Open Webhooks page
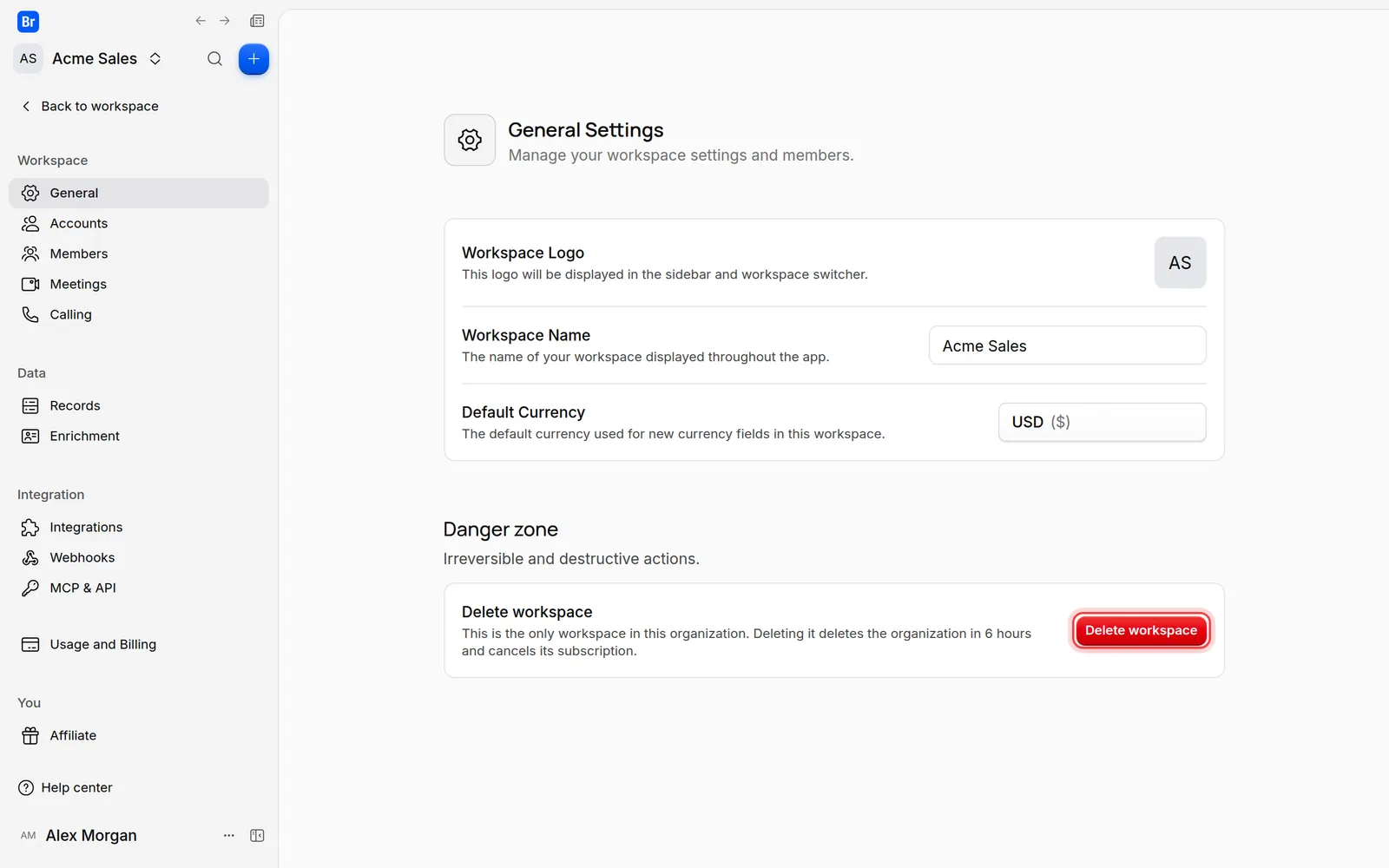 139,557
